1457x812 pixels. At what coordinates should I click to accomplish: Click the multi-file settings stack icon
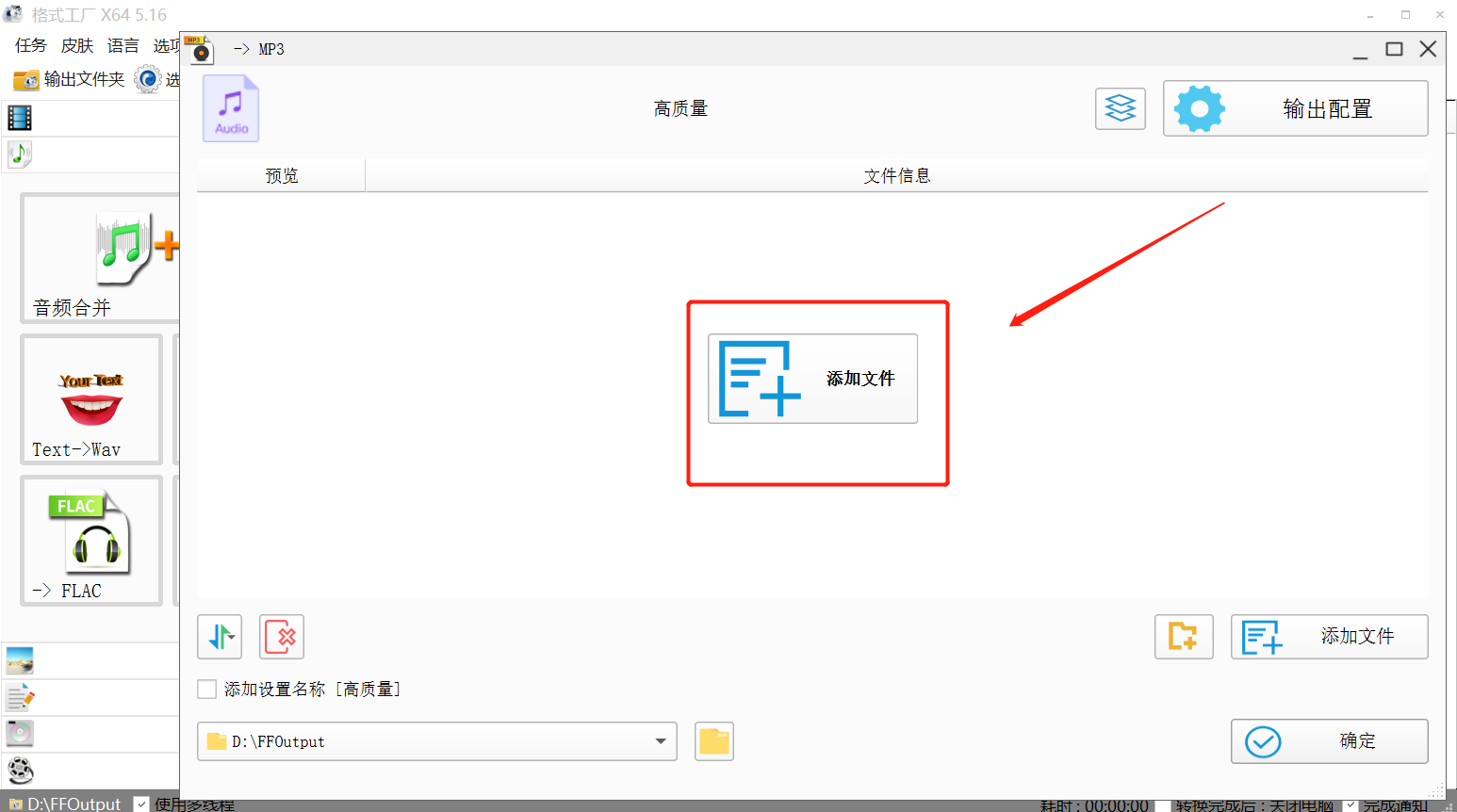pyautogui.click(x=1120, y=108)
